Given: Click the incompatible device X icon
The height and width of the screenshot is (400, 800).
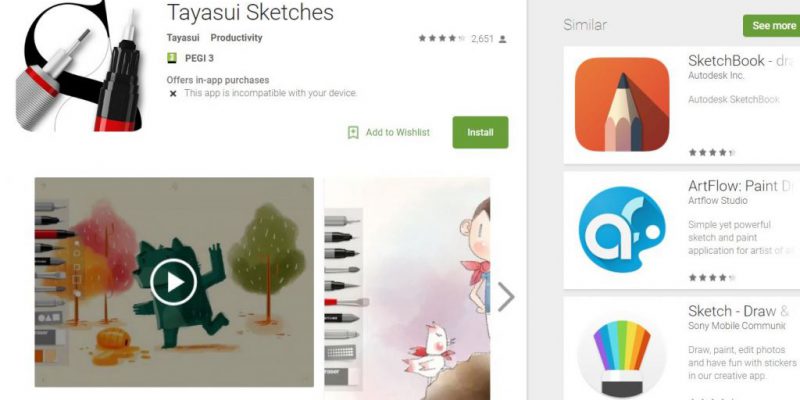Looking at the screenshot, I should pos(173,94).
